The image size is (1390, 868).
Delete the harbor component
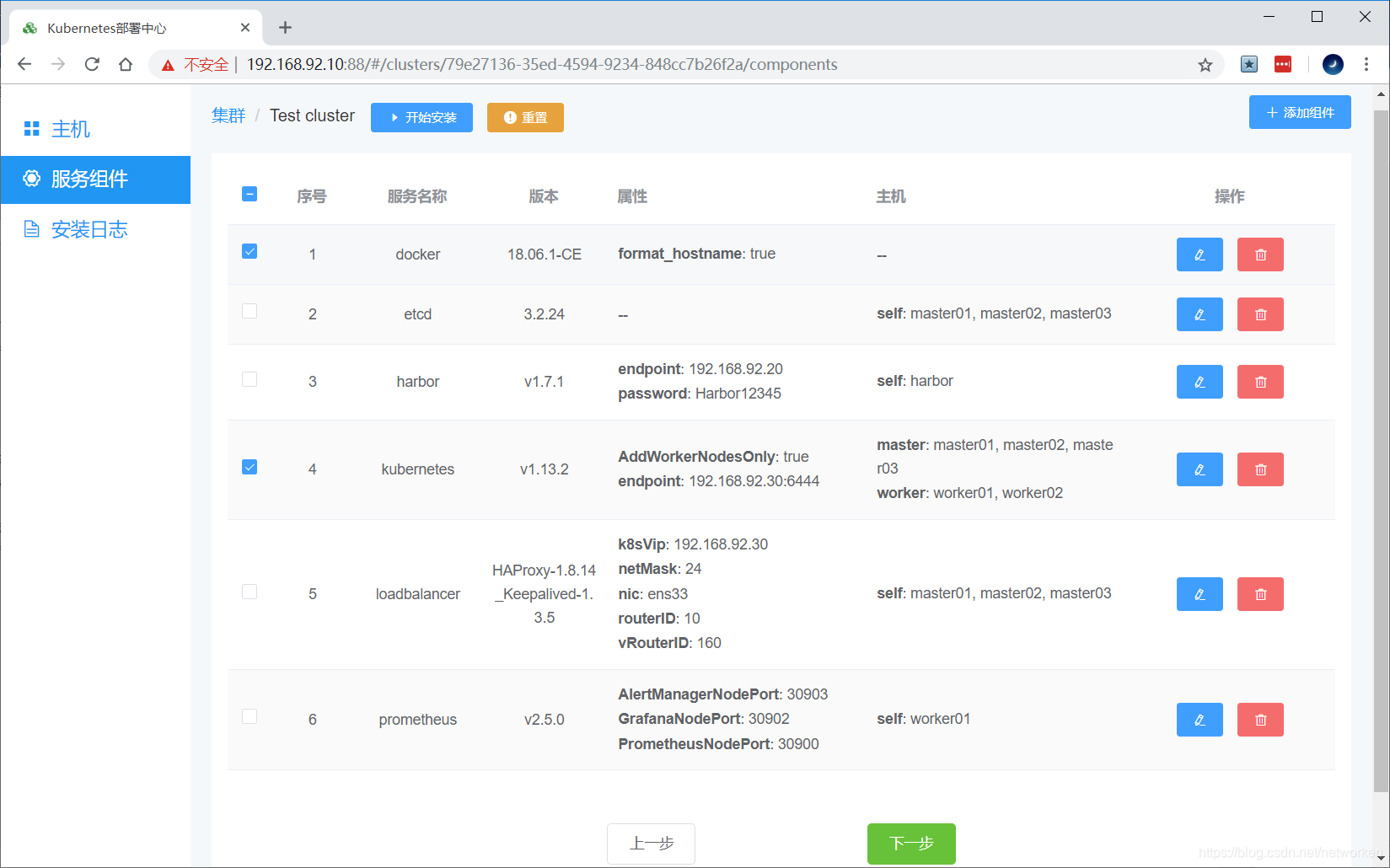[x=1260, y=382]
